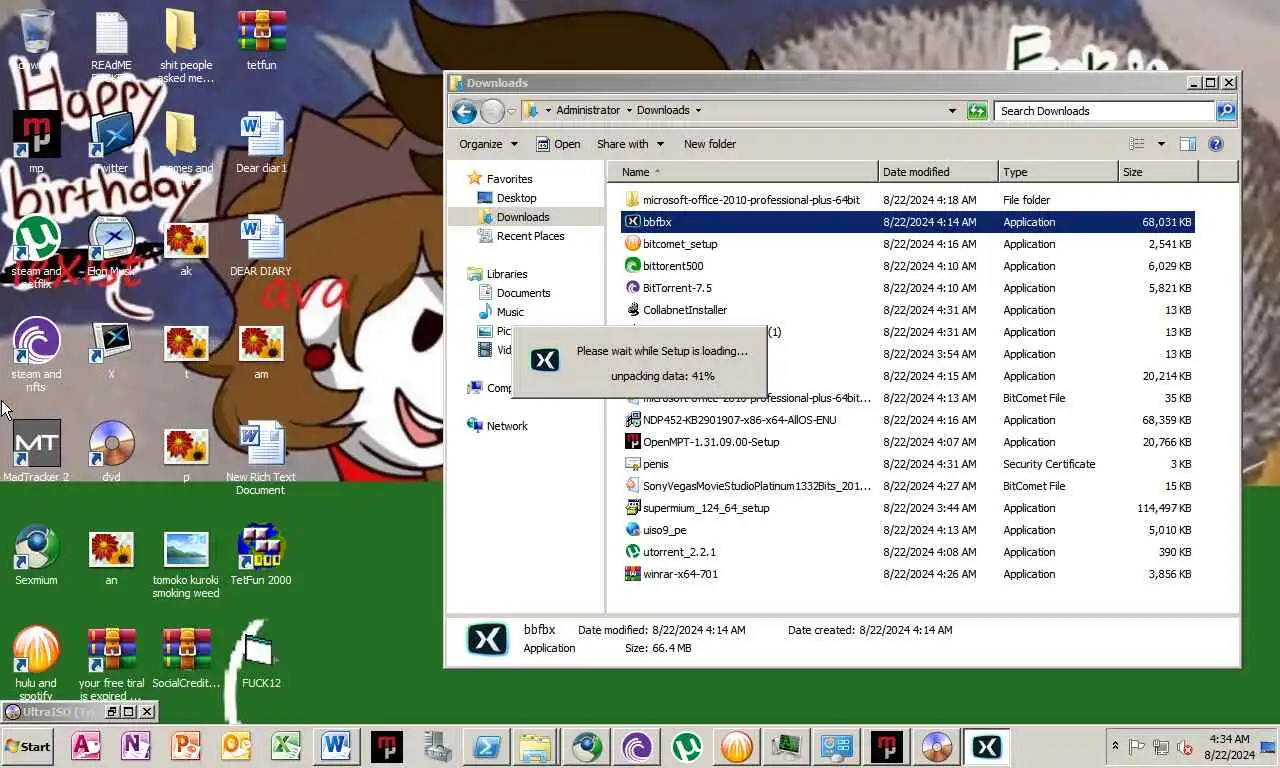The height and width of the screenshot is (768, 1280).
Task: Click the TetFun 2000 desktop icon
Action: pyautogui.click(x=261, y=547)
